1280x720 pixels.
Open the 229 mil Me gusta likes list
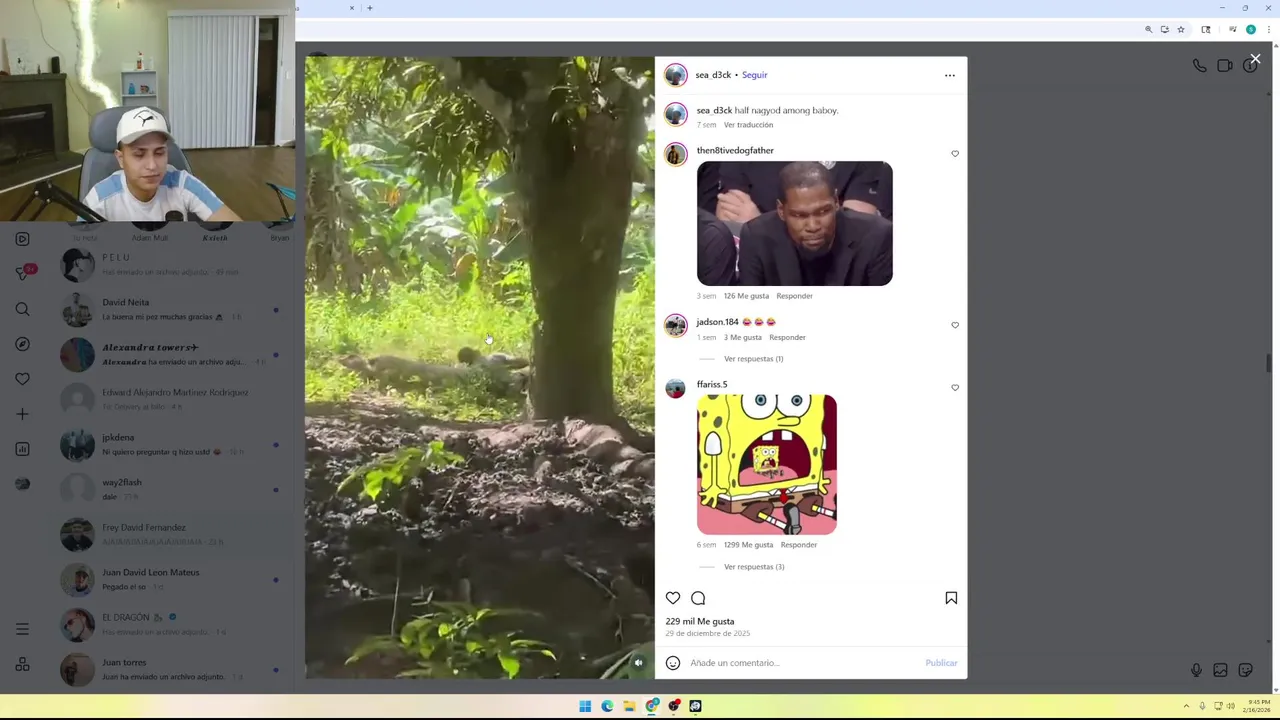(700, 621)
